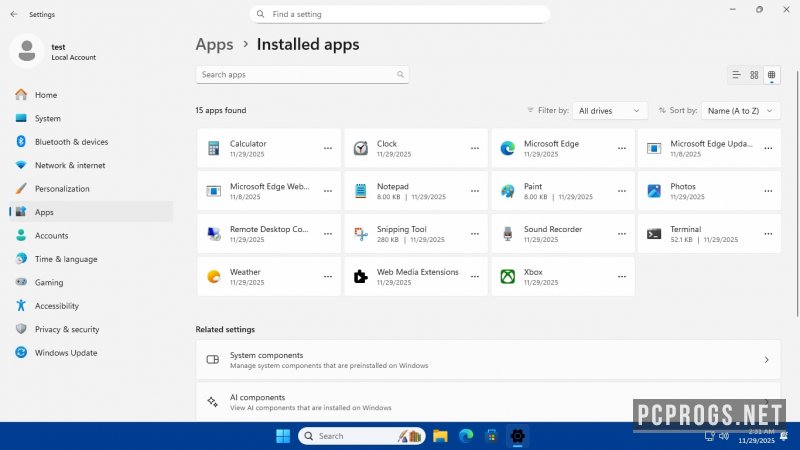Click the Clock app icon
The height and width of the screenshot is (450, 800).
click(361, 148)
